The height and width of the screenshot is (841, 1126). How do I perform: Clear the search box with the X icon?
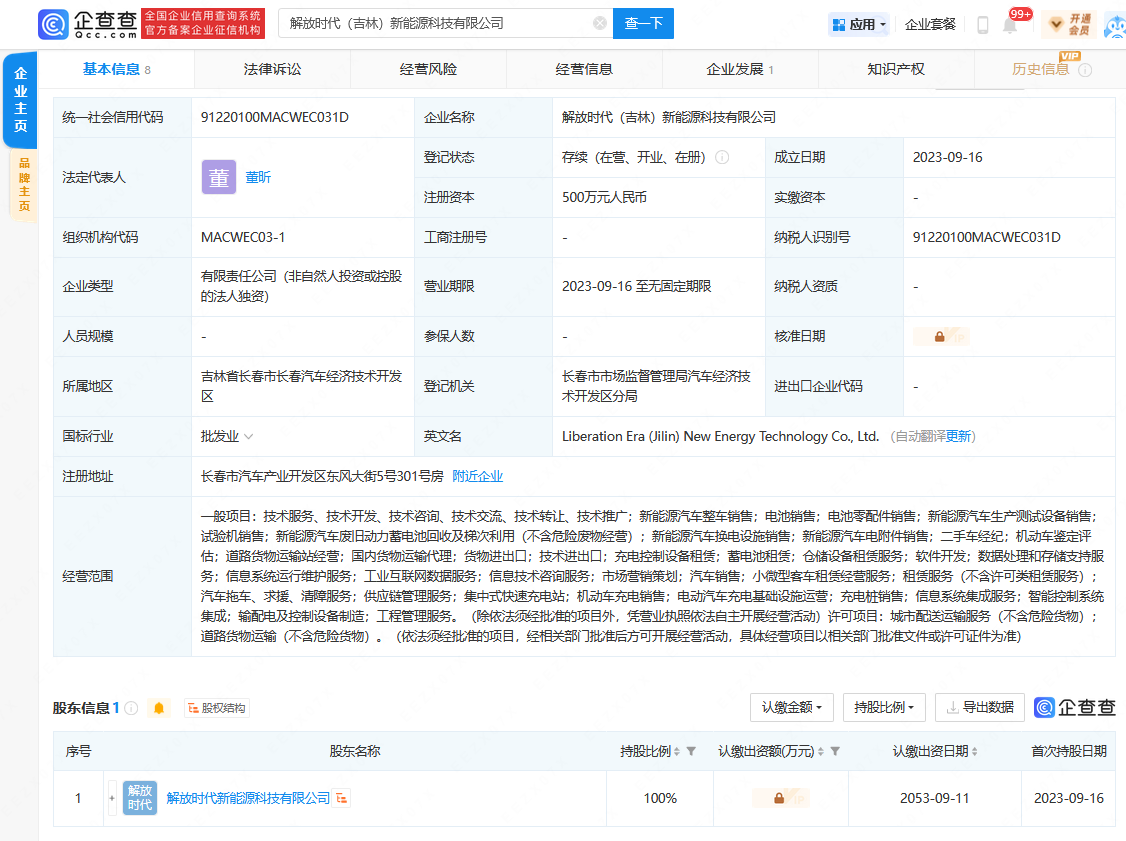coord(599,23)
